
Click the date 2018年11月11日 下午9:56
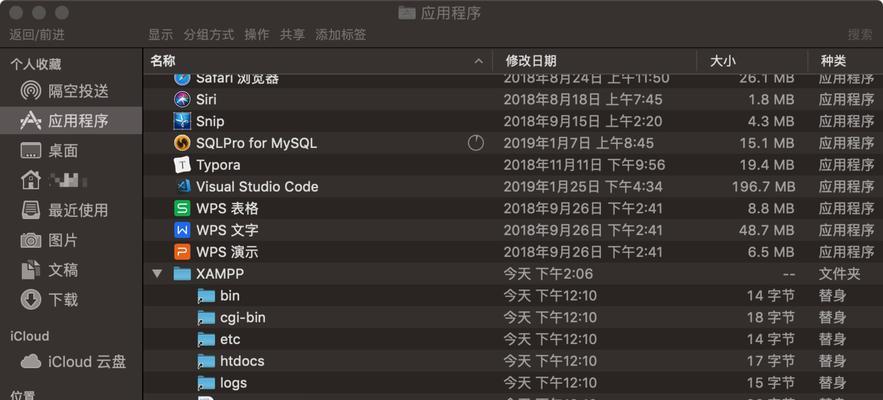point(584,165)
